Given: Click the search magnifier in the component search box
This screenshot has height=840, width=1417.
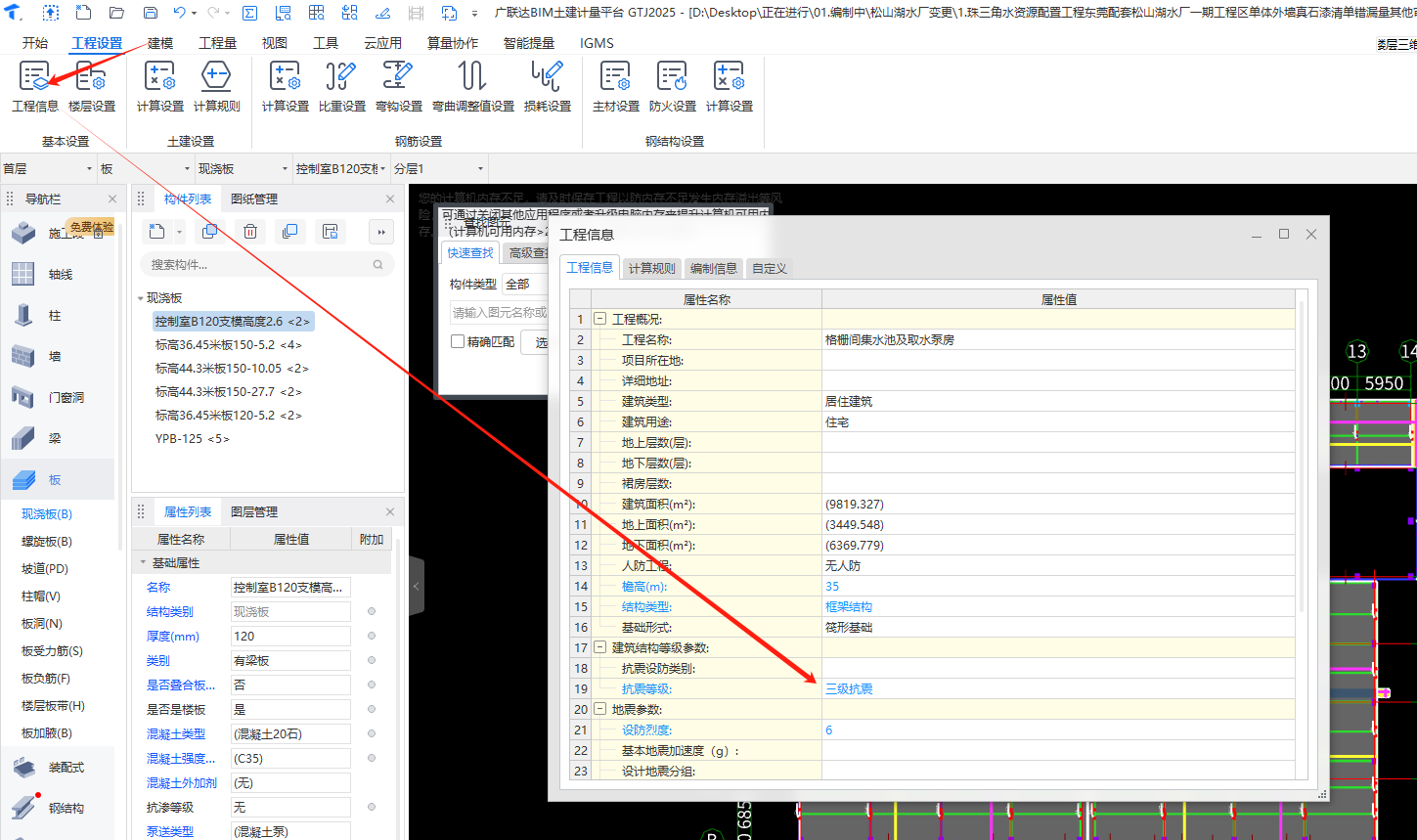Looking at the screenshot, I should (378, 264).
